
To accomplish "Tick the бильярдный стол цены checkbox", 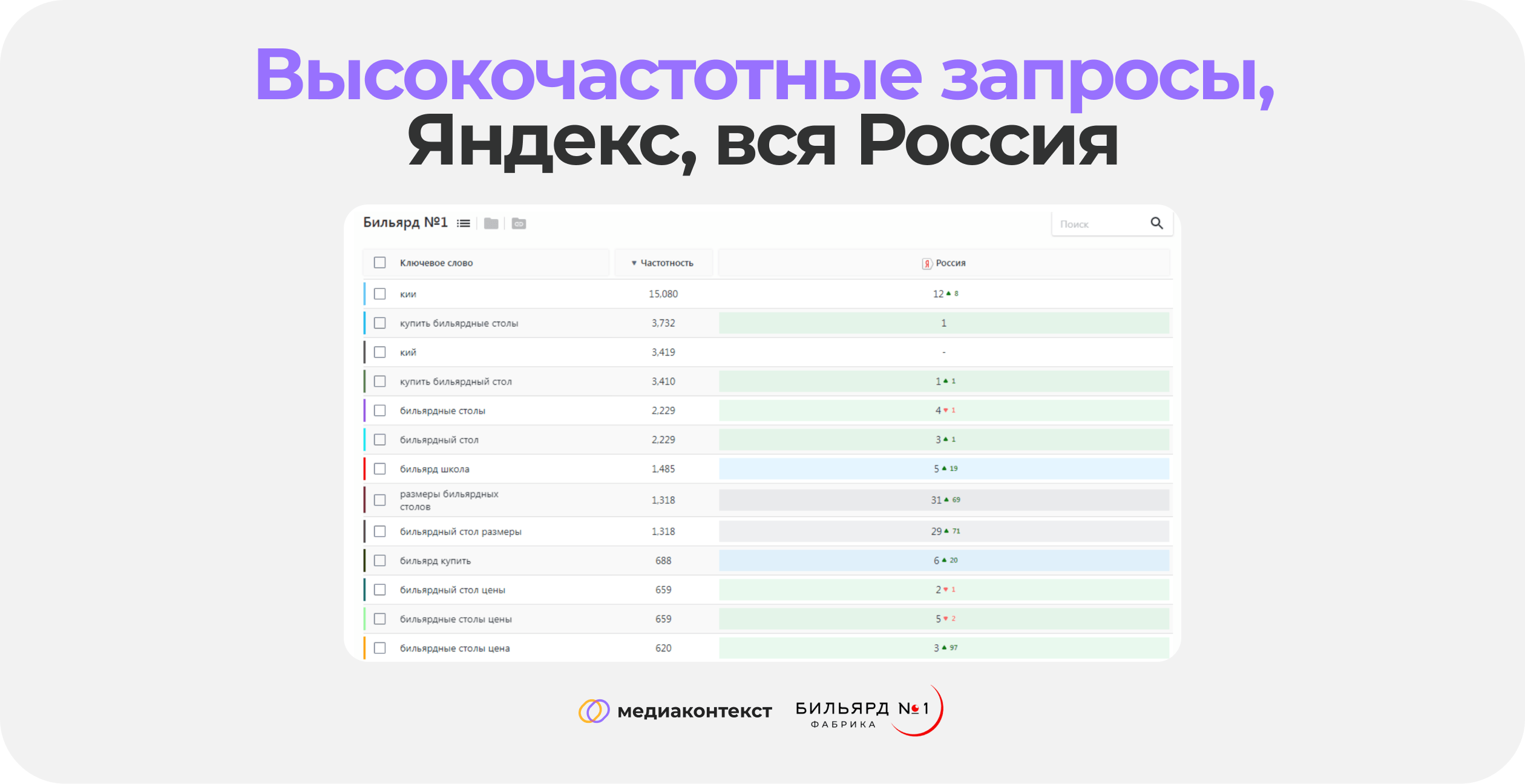I will pos(379,590).
